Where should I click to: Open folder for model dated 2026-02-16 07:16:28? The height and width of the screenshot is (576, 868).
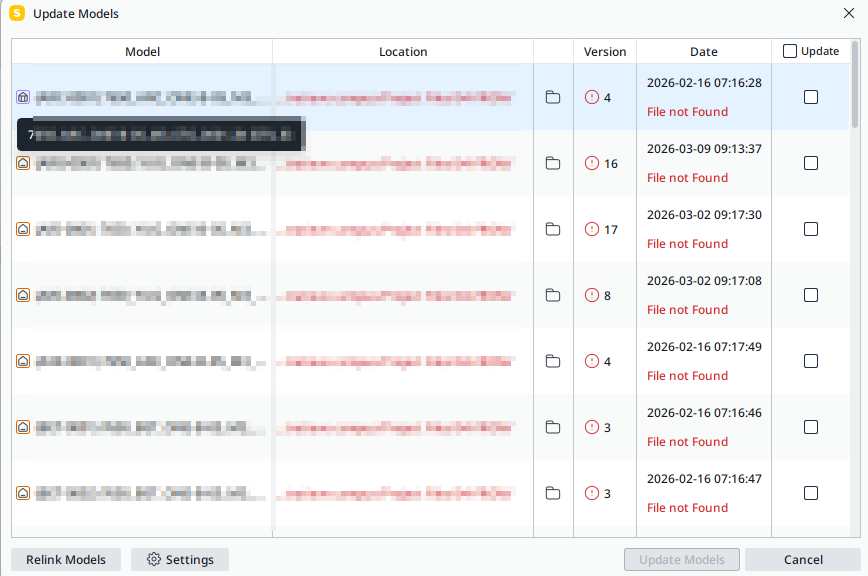pos(552,97)
